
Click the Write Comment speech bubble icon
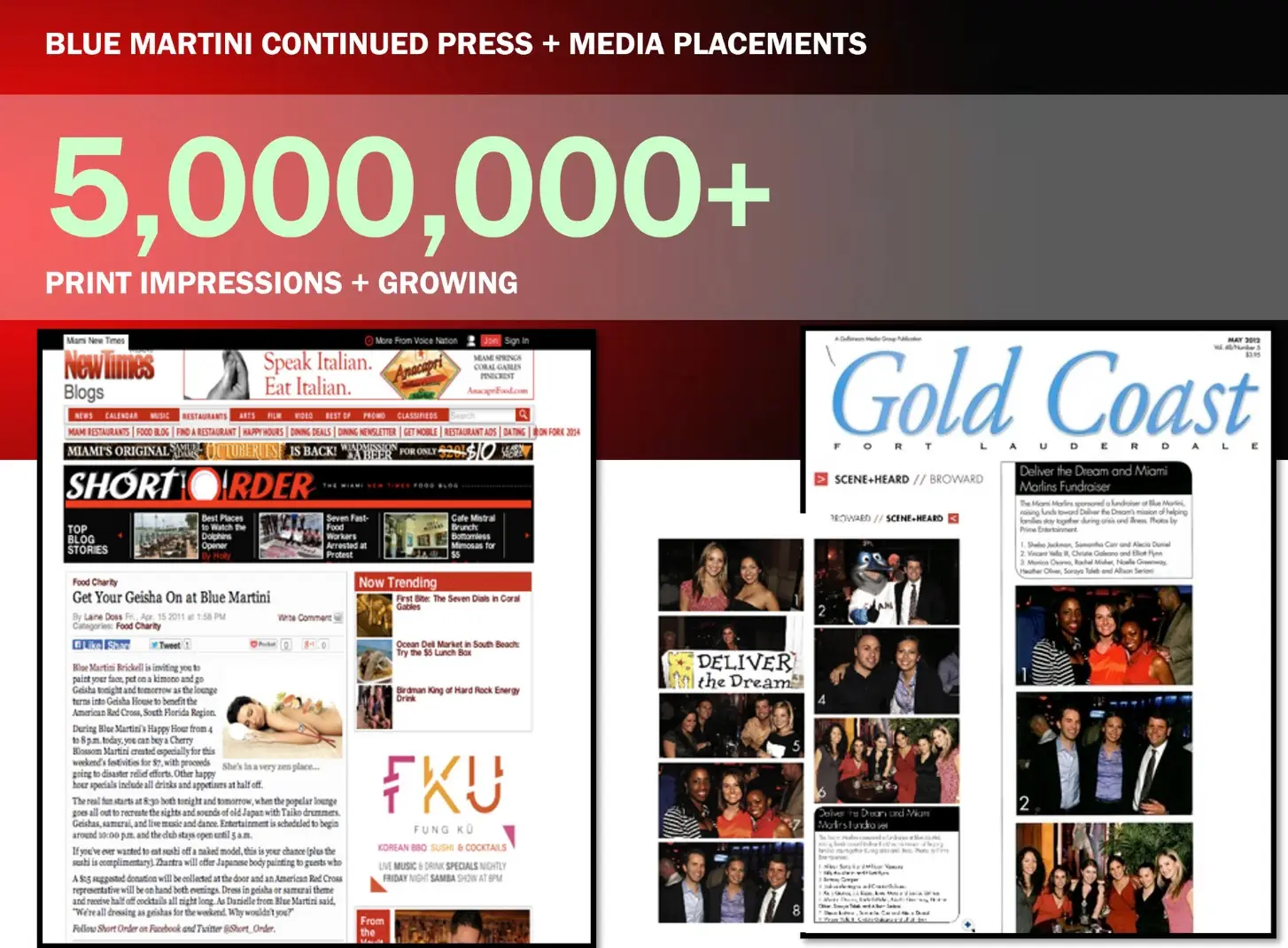(x=338, y=618)
